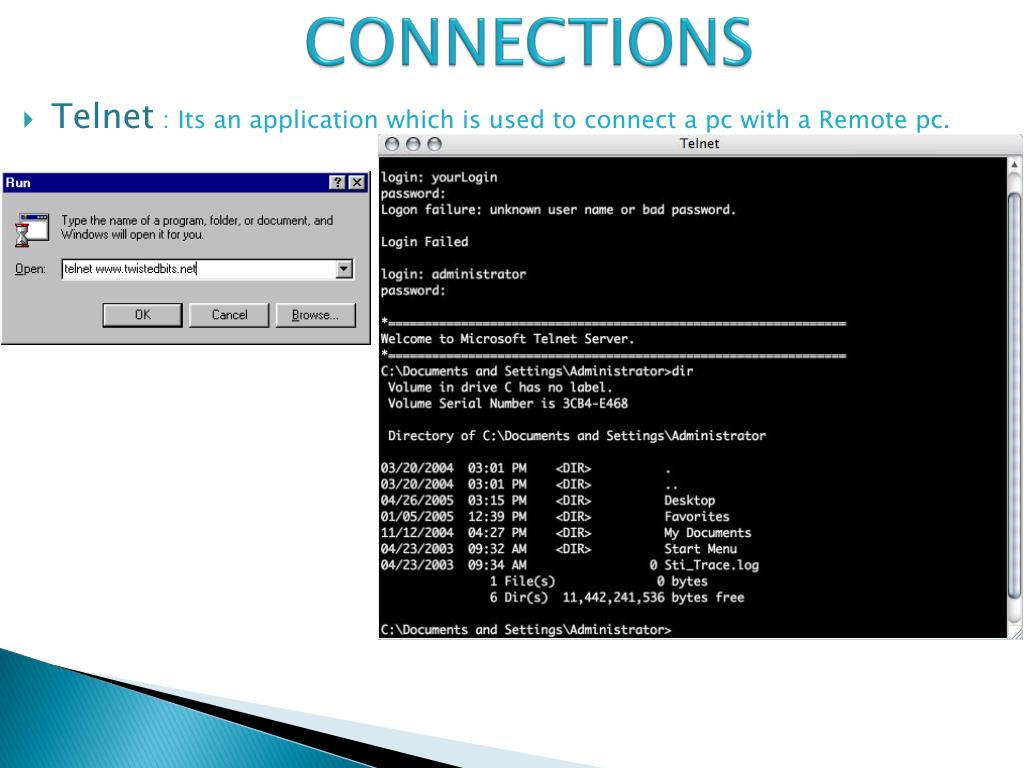Click OK in the Run dialog

pyautogui.click(x=142, y=315)
